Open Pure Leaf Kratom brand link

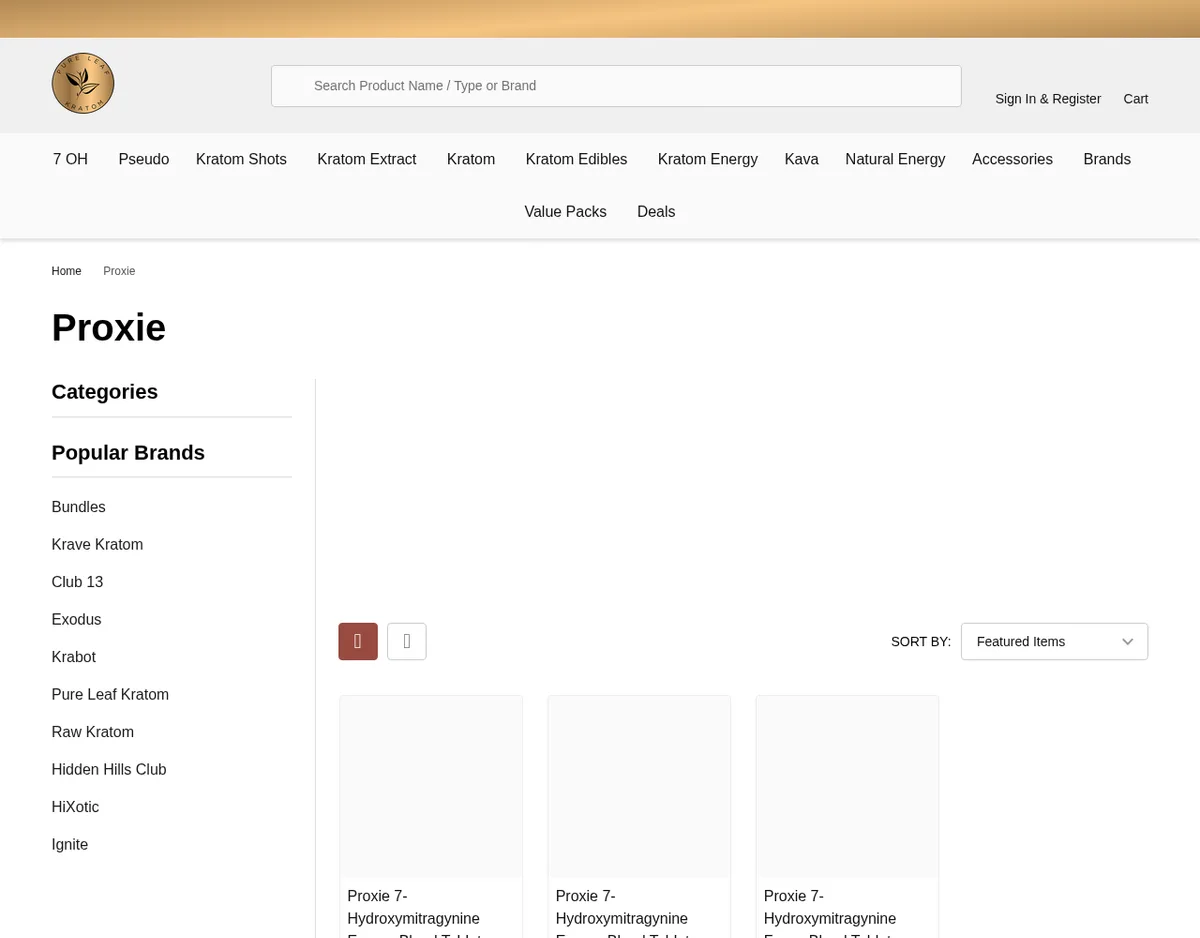tap(110, 695)
